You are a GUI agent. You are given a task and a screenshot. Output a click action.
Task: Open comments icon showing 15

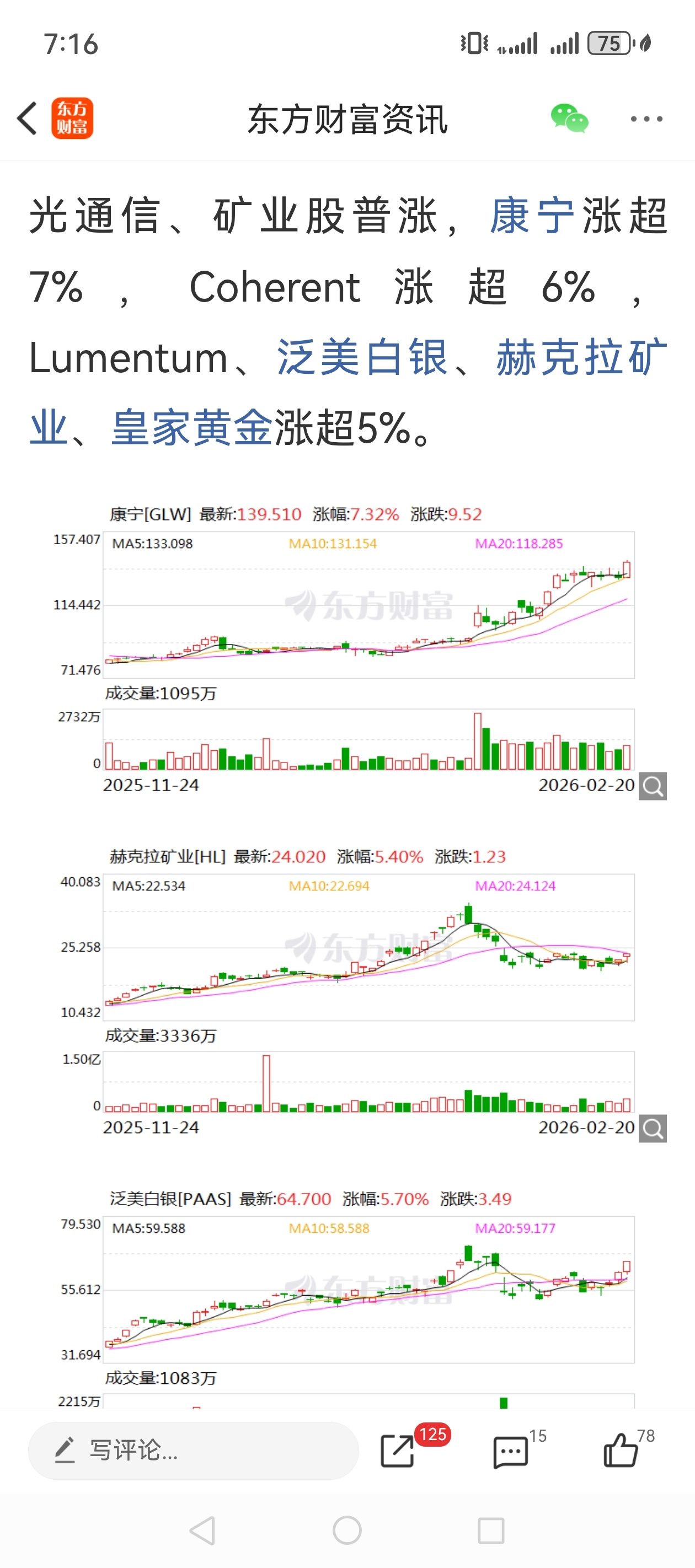click(510, 1452)
